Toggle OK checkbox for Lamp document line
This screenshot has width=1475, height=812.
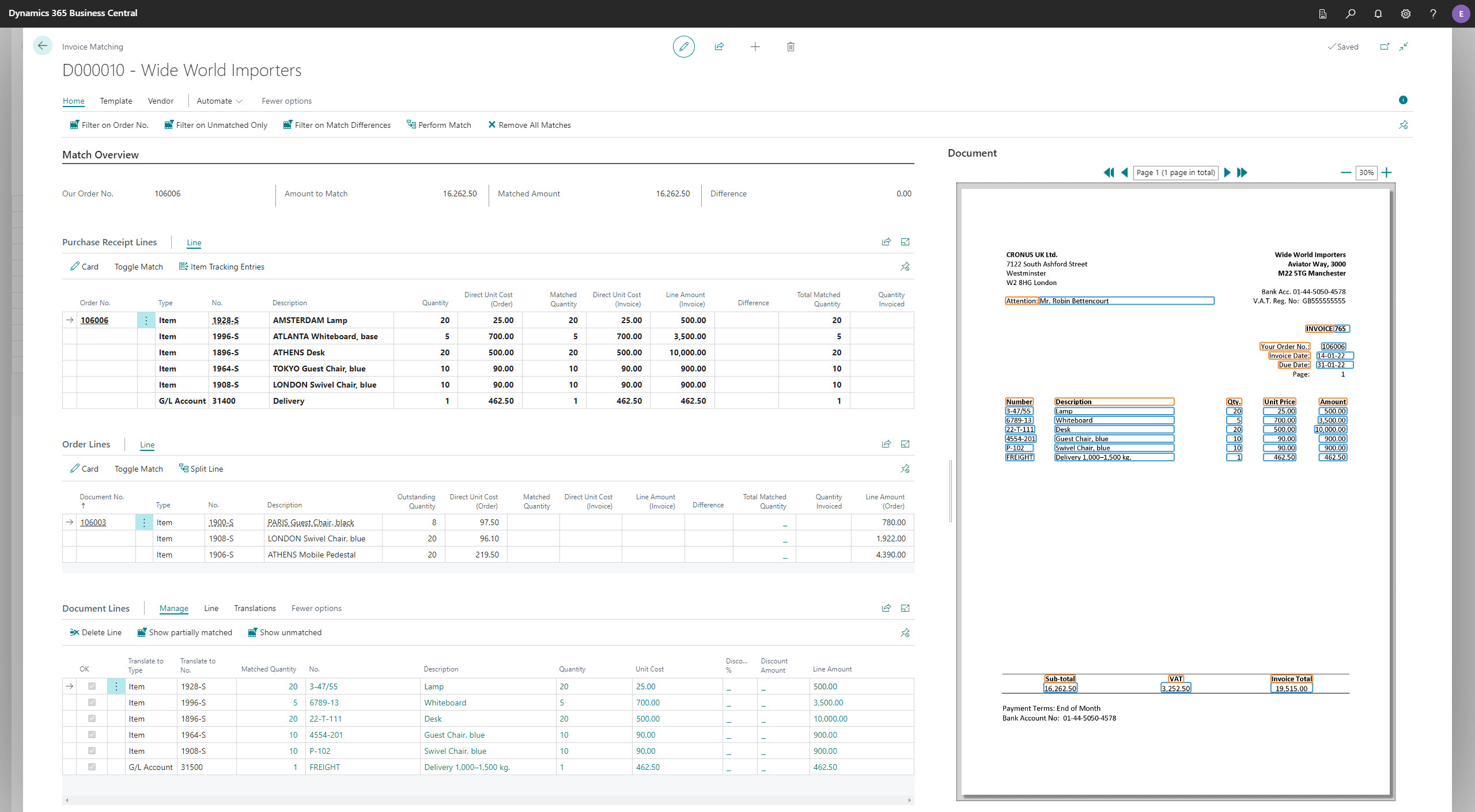[x=92, y=686]
